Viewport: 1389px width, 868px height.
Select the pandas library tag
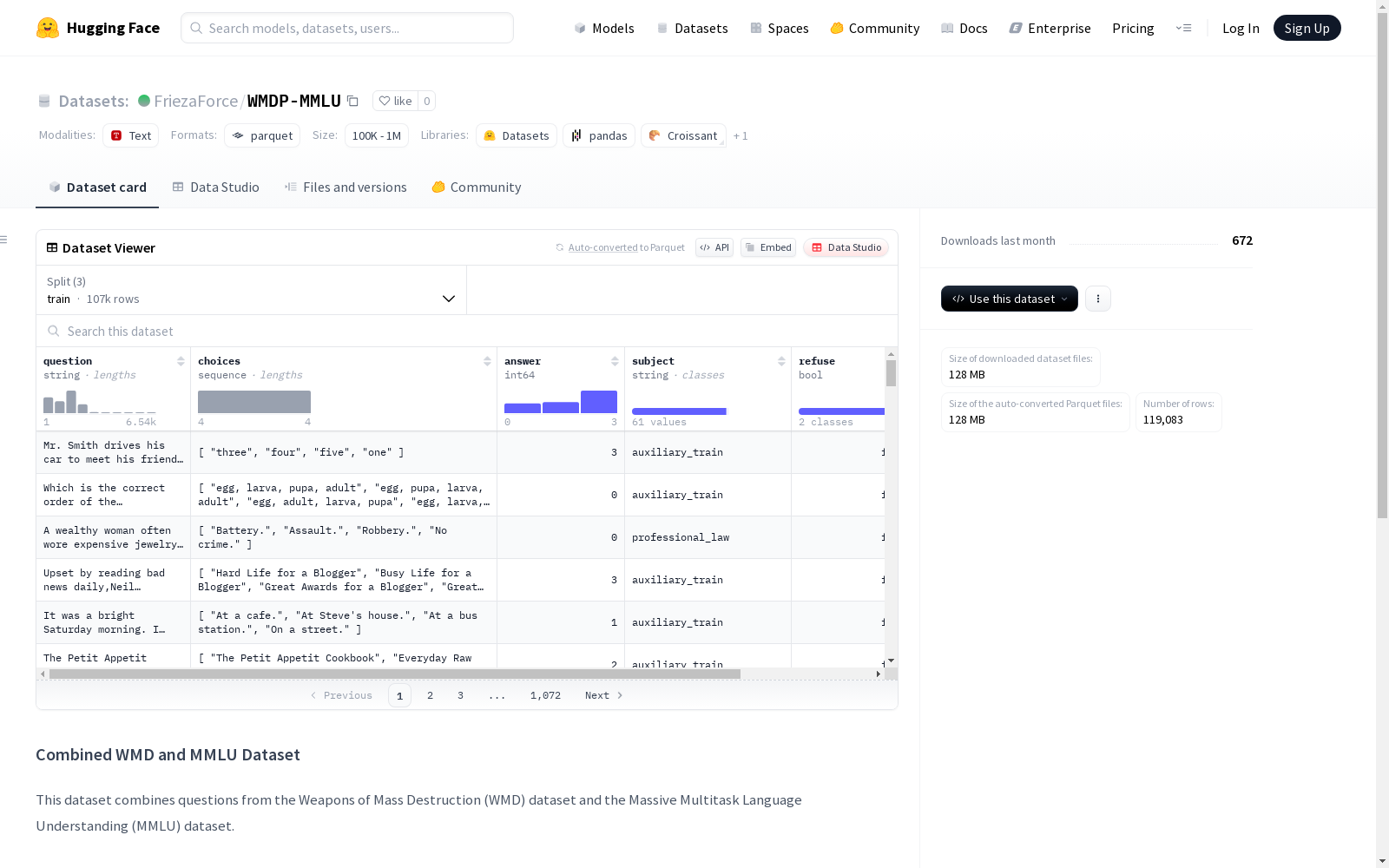tap(599, 135)
